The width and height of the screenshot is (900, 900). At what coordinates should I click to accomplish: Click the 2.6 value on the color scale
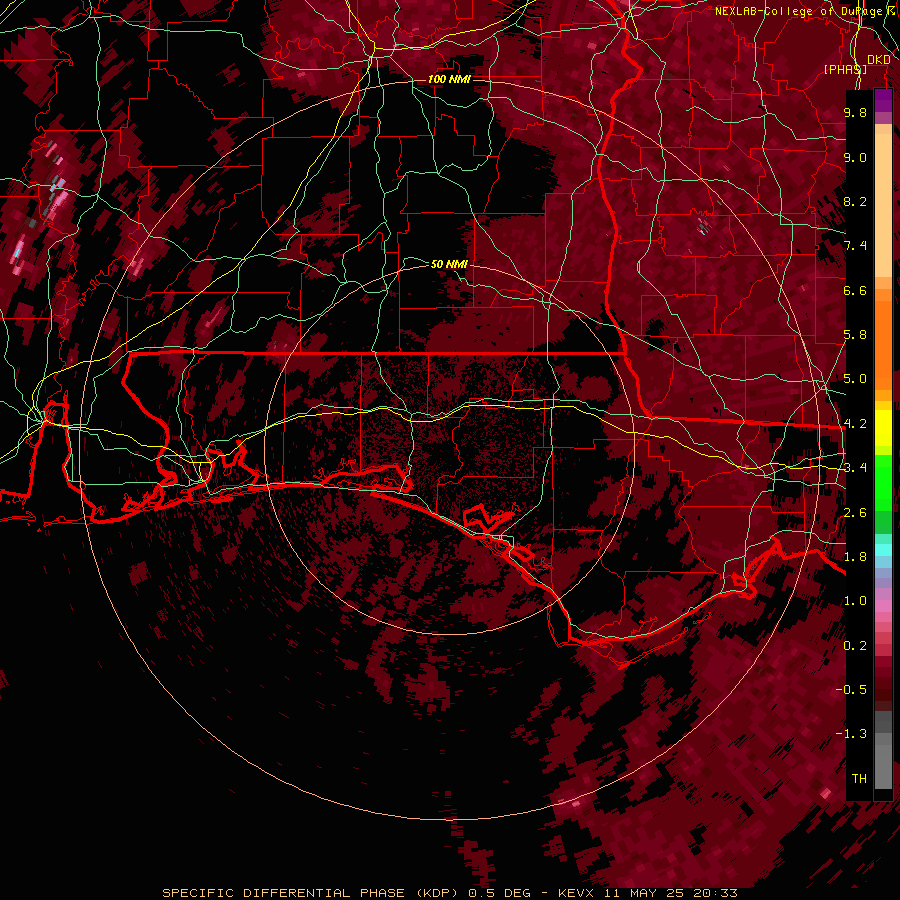(x=855, y=513)
